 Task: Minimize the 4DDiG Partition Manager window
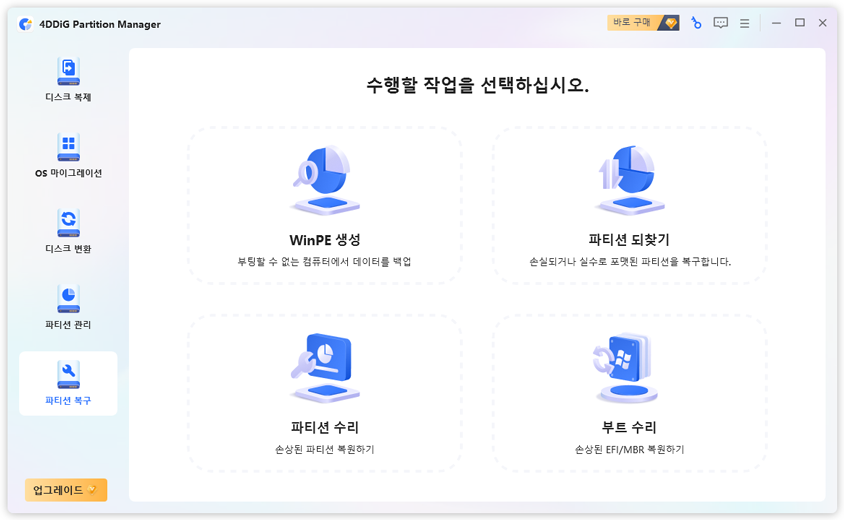(x=776, y=23)
